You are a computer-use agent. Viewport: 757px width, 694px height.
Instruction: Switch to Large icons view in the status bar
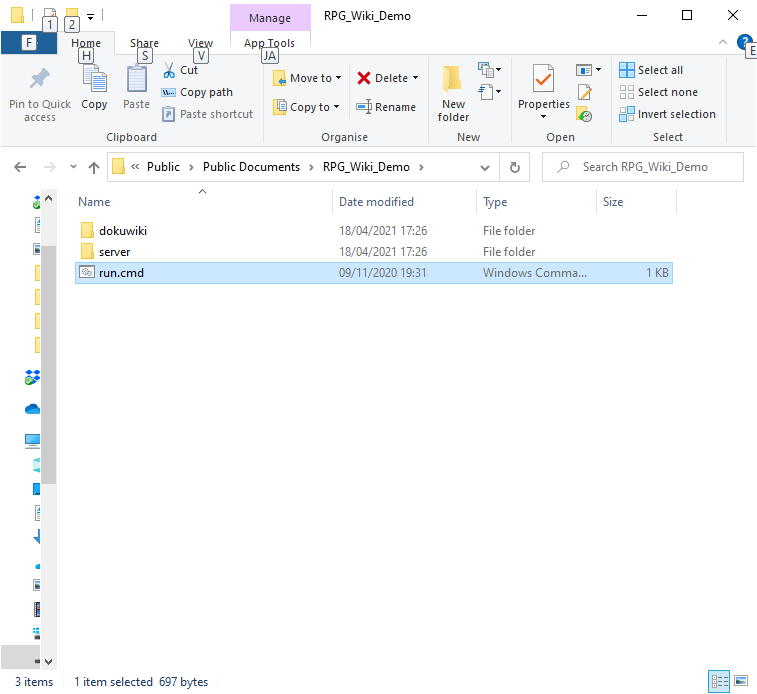[741, 681]
